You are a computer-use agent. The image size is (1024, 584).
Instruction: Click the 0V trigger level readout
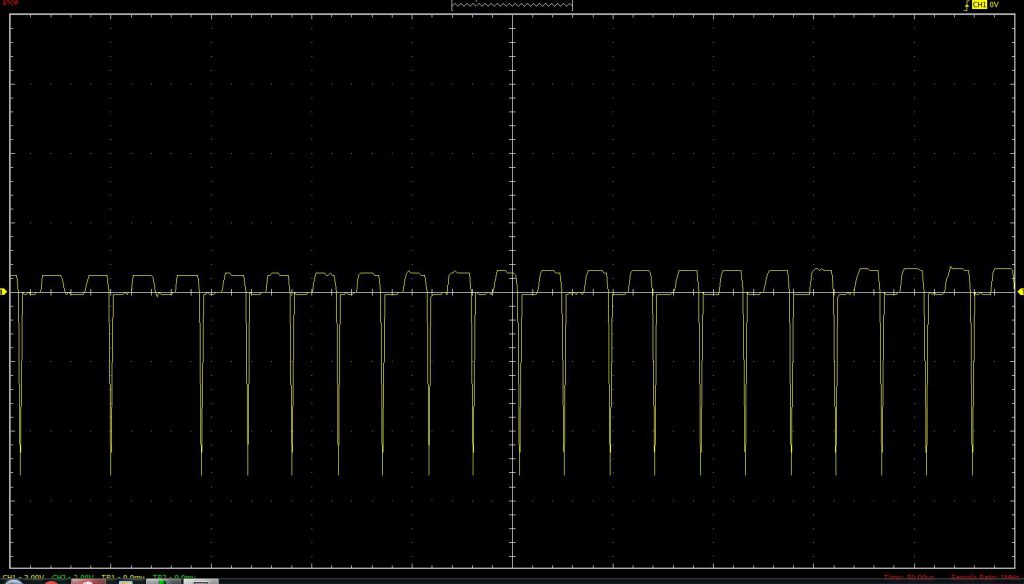(994, 5)
